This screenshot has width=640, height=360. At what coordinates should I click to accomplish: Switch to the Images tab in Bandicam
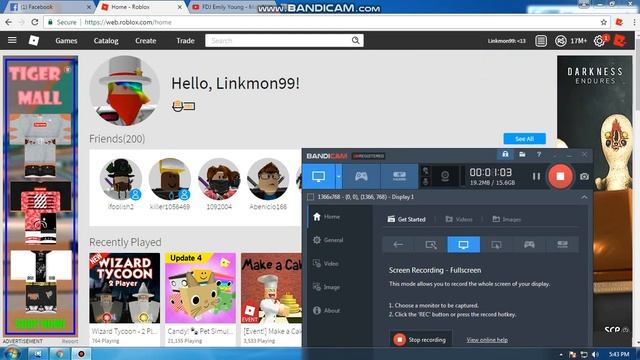[507, 219]
